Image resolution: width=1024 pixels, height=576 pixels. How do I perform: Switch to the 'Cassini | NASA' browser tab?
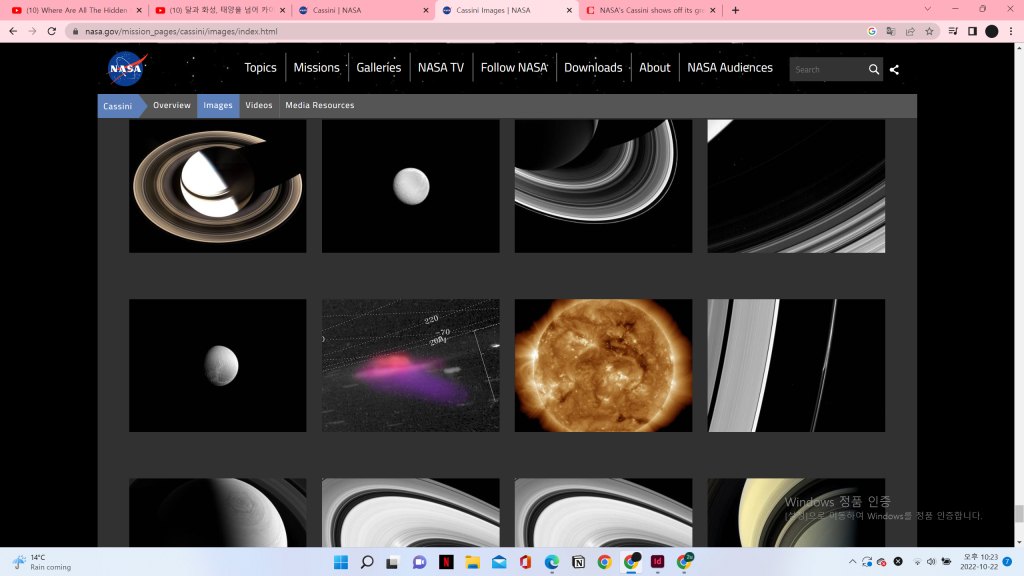point(363,10)
